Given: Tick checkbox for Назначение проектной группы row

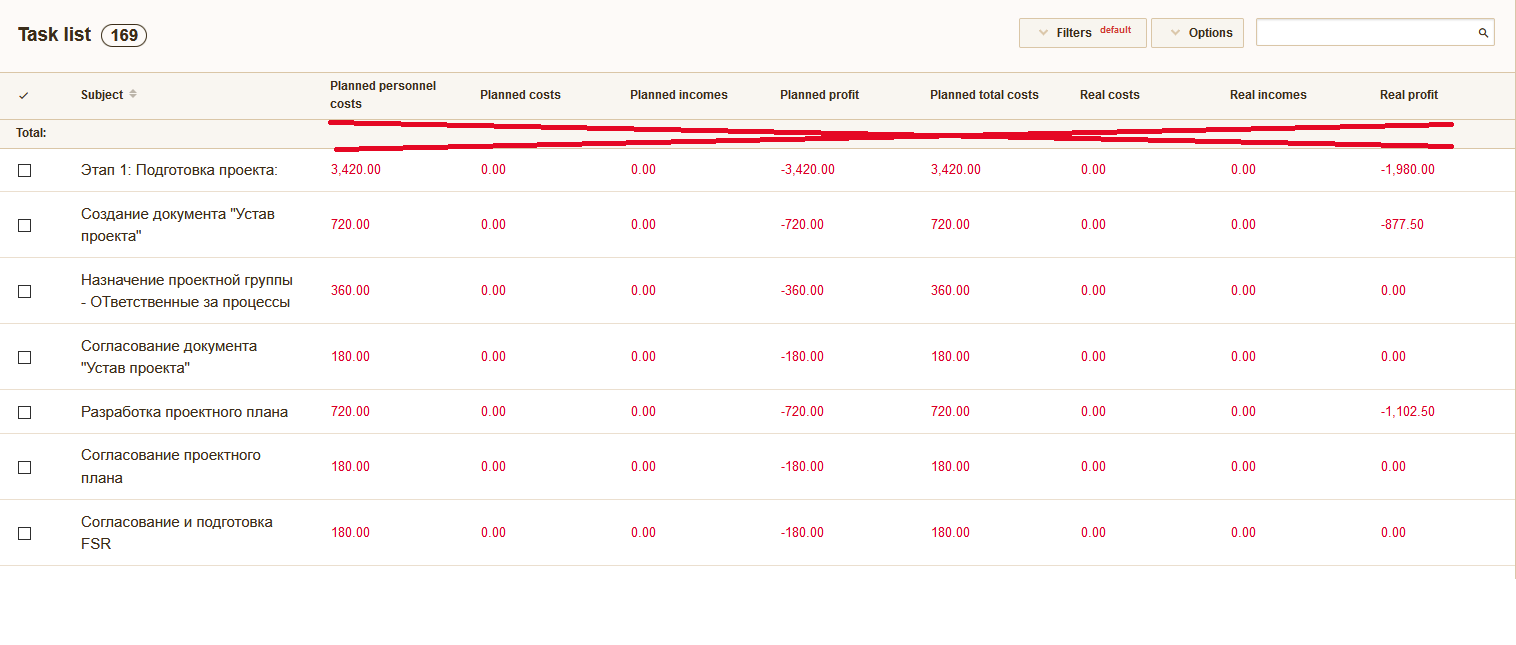Looking at the screenshot, I should pos(25,291).
